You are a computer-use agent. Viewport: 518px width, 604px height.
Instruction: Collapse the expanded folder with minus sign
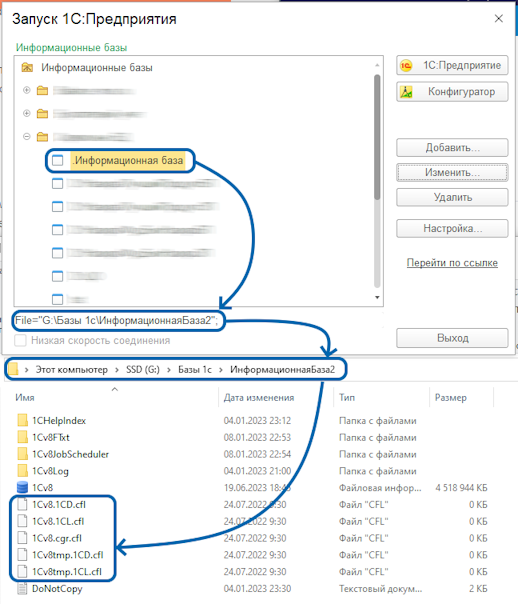tap(27, 136)
